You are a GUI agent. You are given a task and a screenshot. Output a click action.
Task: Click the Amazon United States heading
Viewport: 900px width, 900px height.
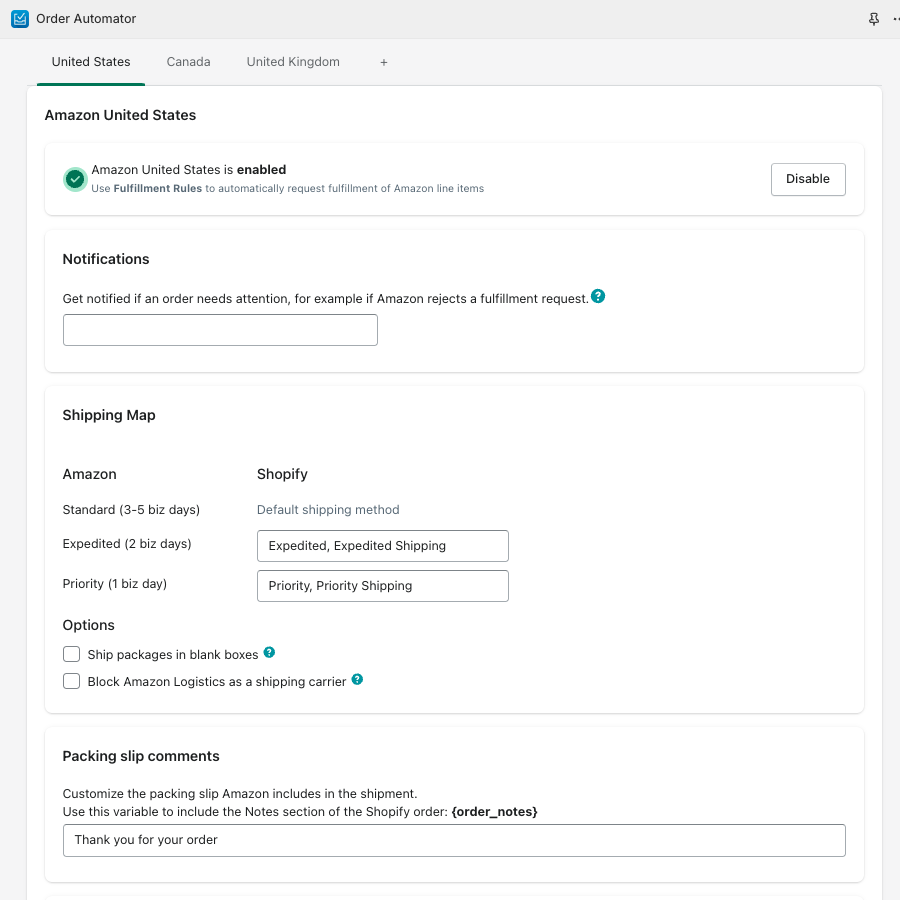pyautogui.click(x=121, y=115)
